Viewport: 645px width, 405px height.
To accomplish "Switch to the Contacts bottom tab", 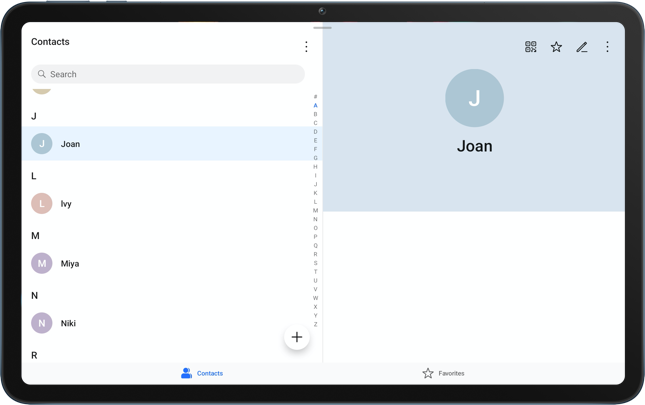I will 202,373.
